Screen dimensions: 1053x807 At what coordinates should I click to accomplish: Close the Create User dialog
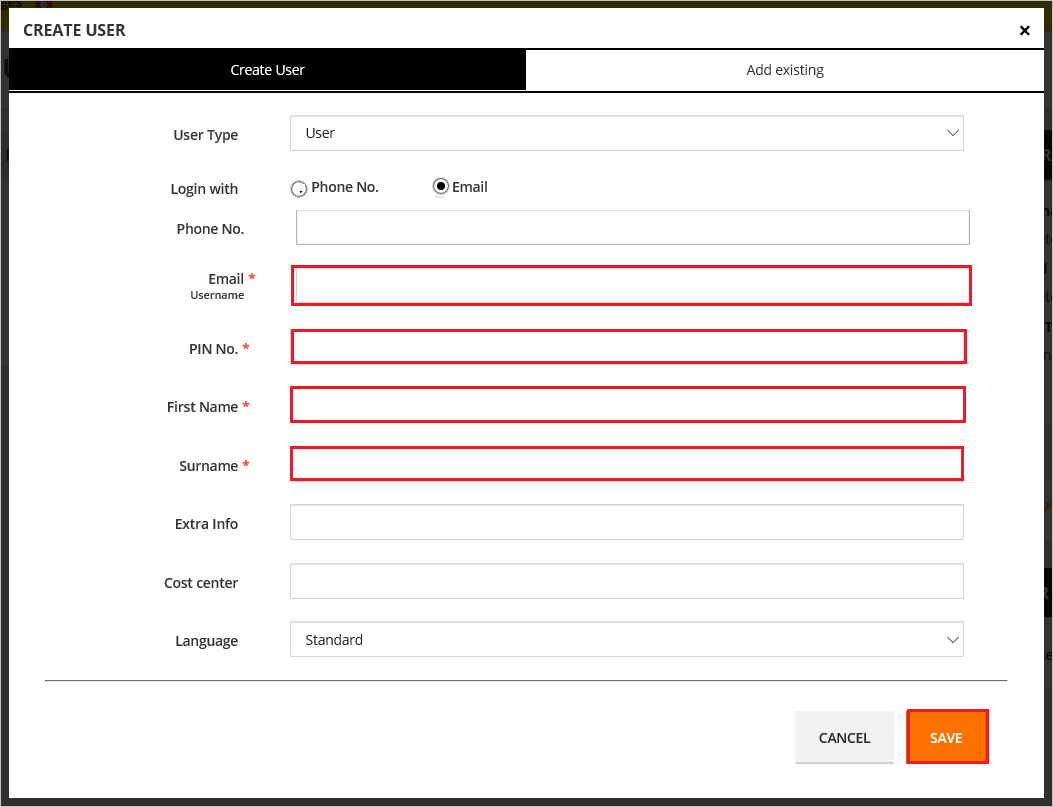(1024, 30)
